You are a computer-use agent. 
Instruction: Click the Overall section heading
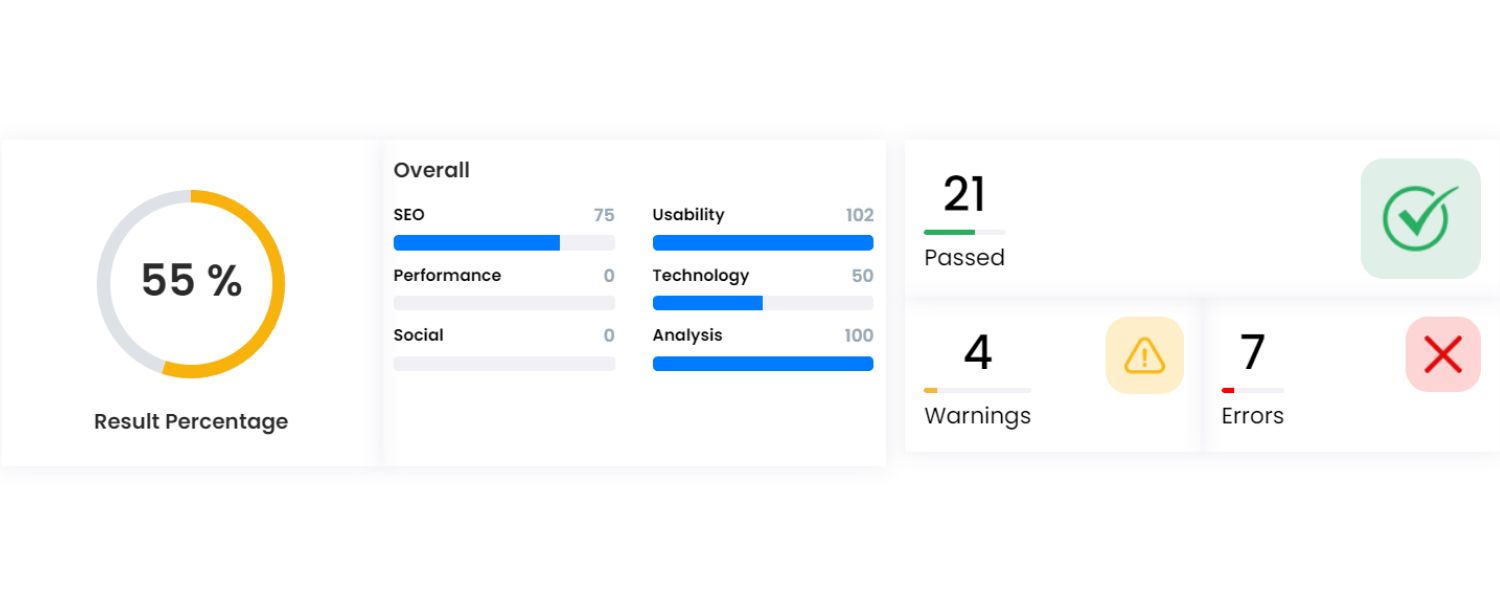[x=431, y=170]
